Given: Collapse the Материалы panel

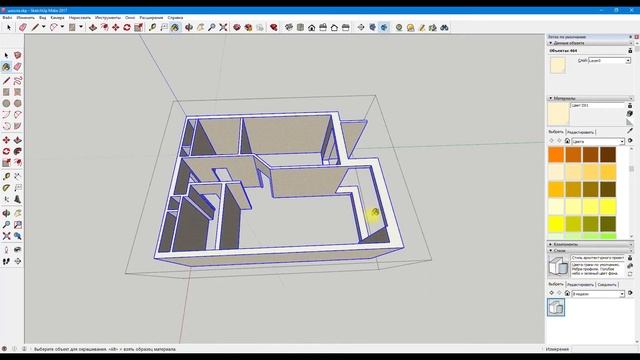Looking at the screenshot, I should (551, 98).
